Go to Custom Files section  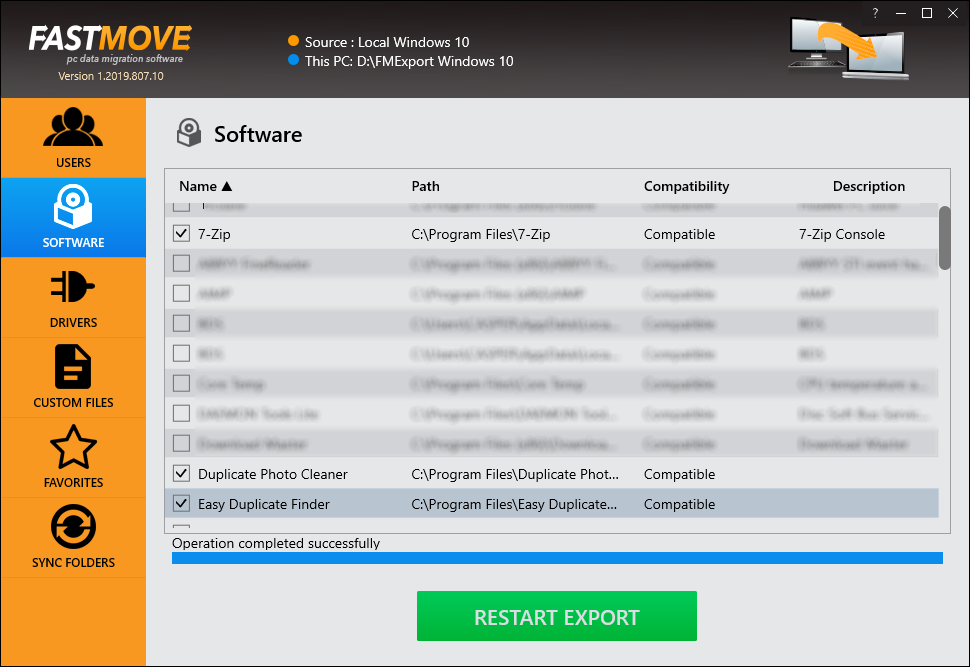[x=73, y=377]
